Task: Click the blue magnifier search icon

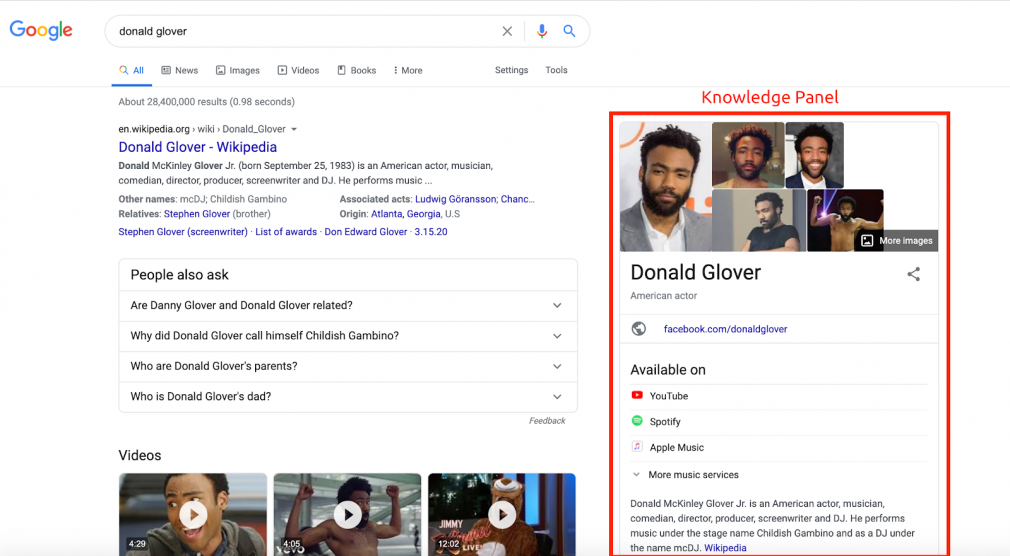Action: point(569,31)
